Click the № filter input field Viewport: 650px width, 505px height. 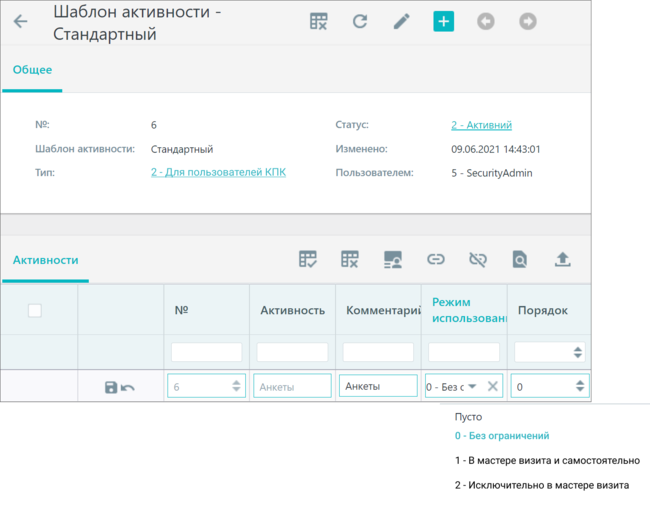[x=206, y=352]
